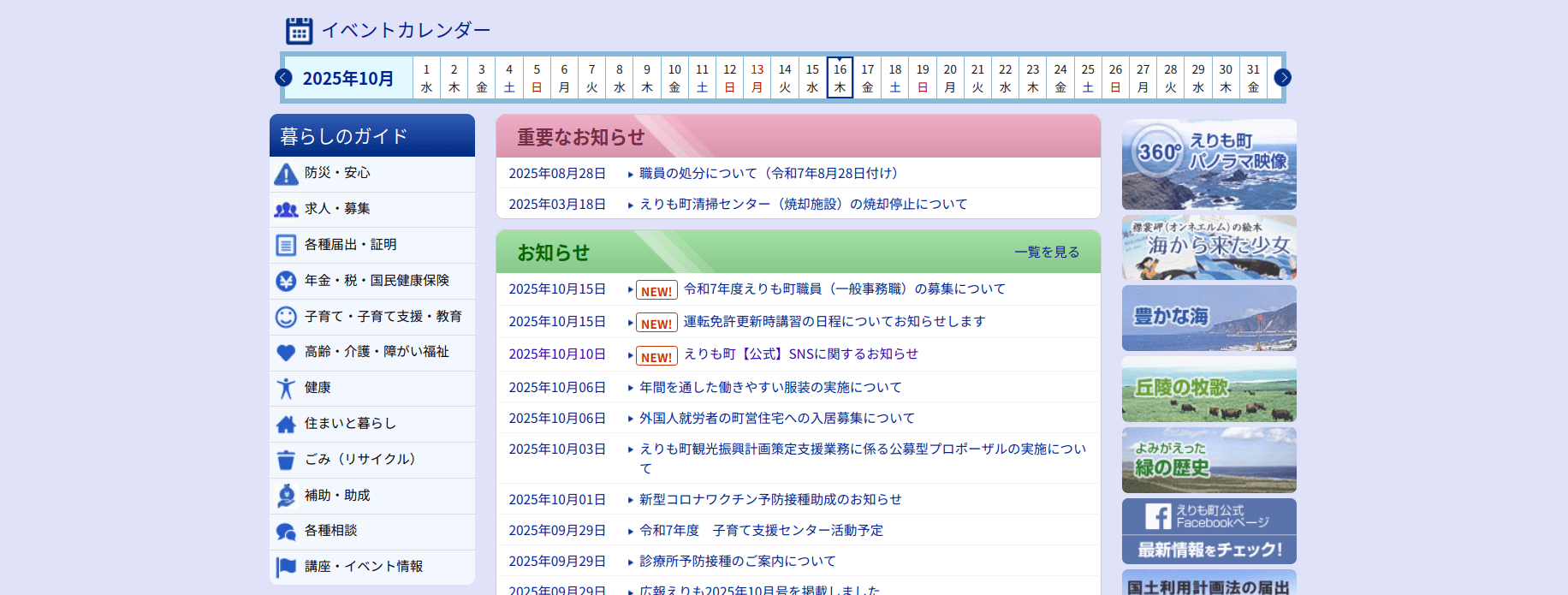Go to previous month in event calendar

[283, 78]
